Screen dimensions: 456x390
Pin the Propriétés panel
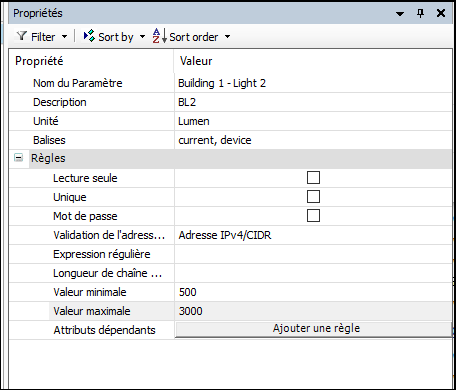pos(421,13)
